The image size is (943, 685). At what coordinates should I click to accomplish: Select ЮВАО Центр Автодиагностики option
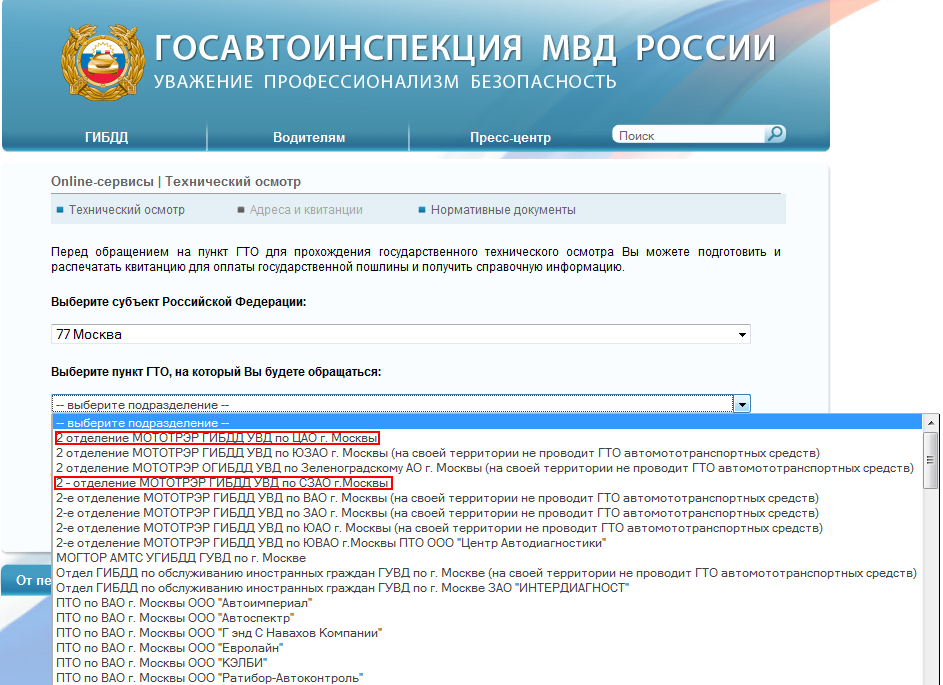(x=487, y=543)
